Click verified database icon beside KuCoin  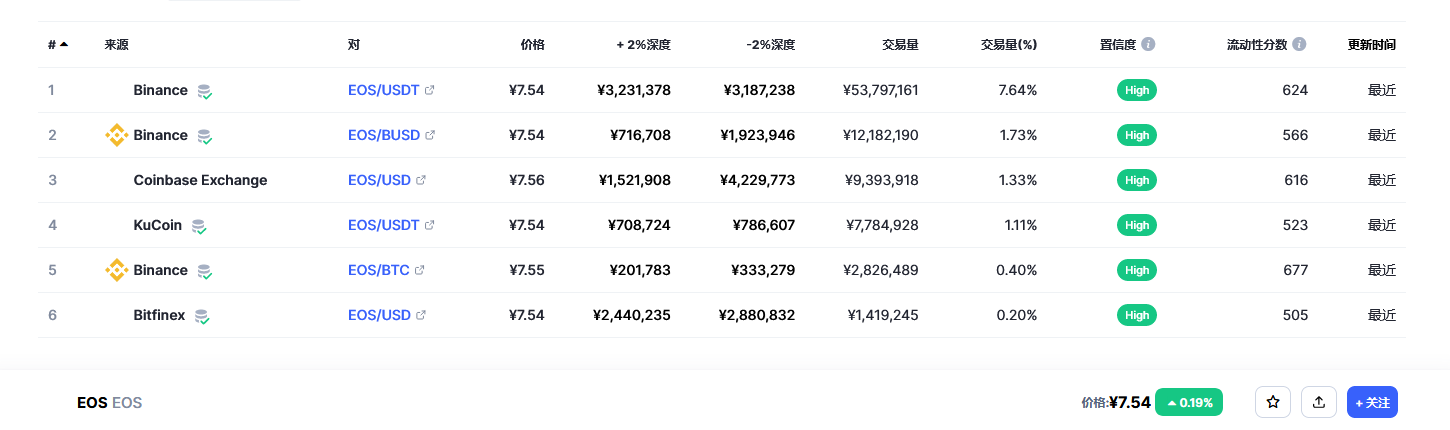coord(199,226)
